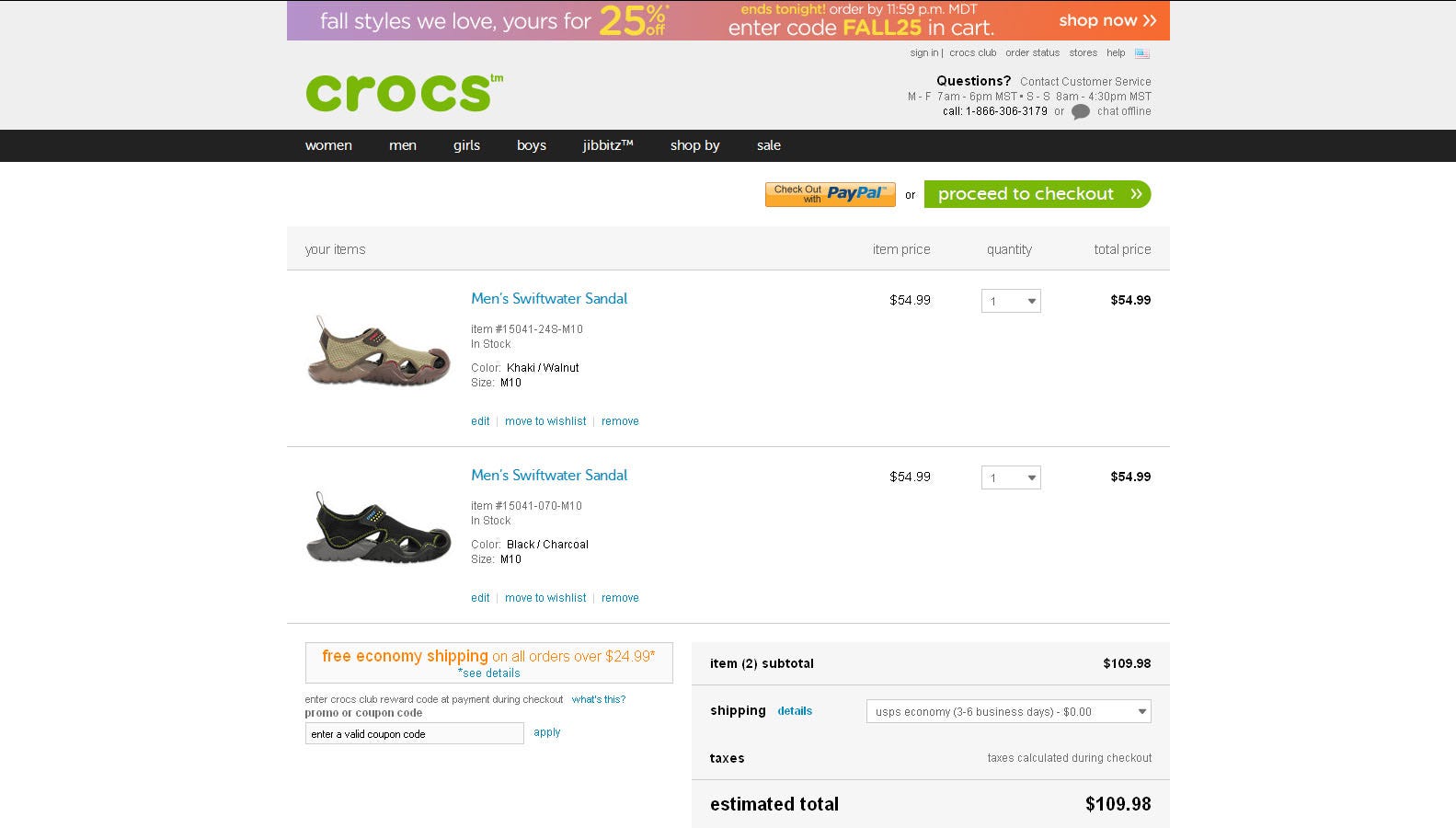Click item #15041-070-M10 text
Screen dimensions: 1456x828
tap(527, 506)
